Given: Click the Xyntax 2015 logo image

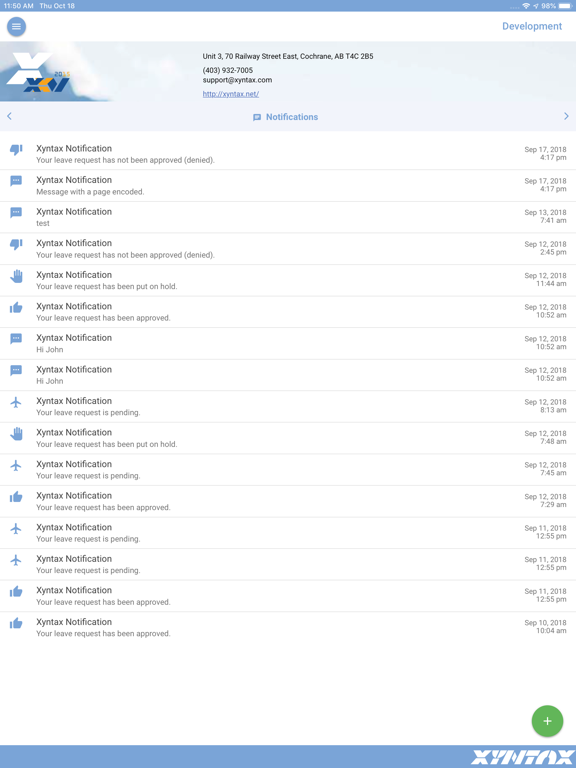Looking at the screenshot, I should coord(38,72).
